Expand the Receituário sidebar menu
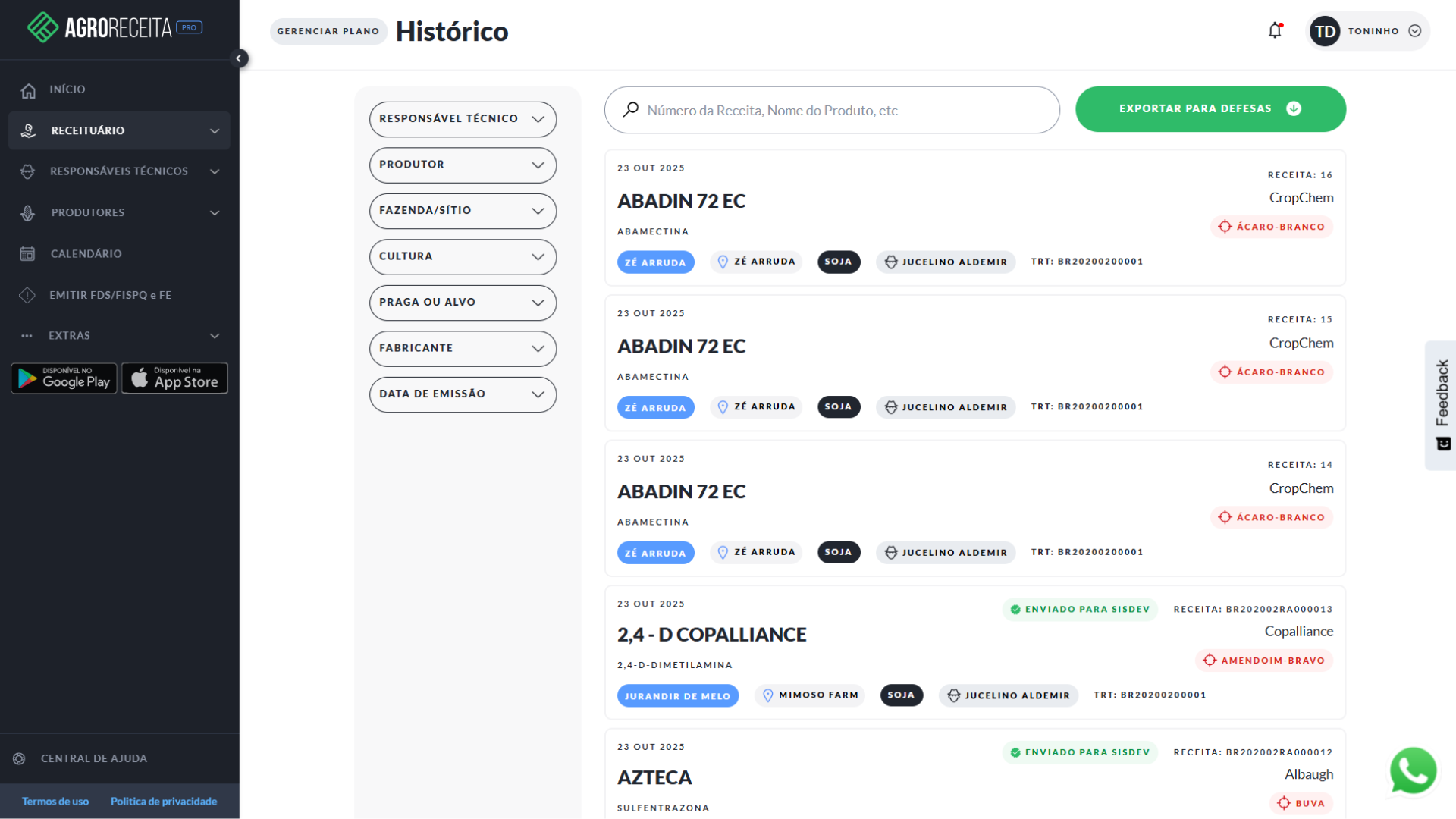The width and height of the screenshot is (1456, 819). (x=119, y=130)
